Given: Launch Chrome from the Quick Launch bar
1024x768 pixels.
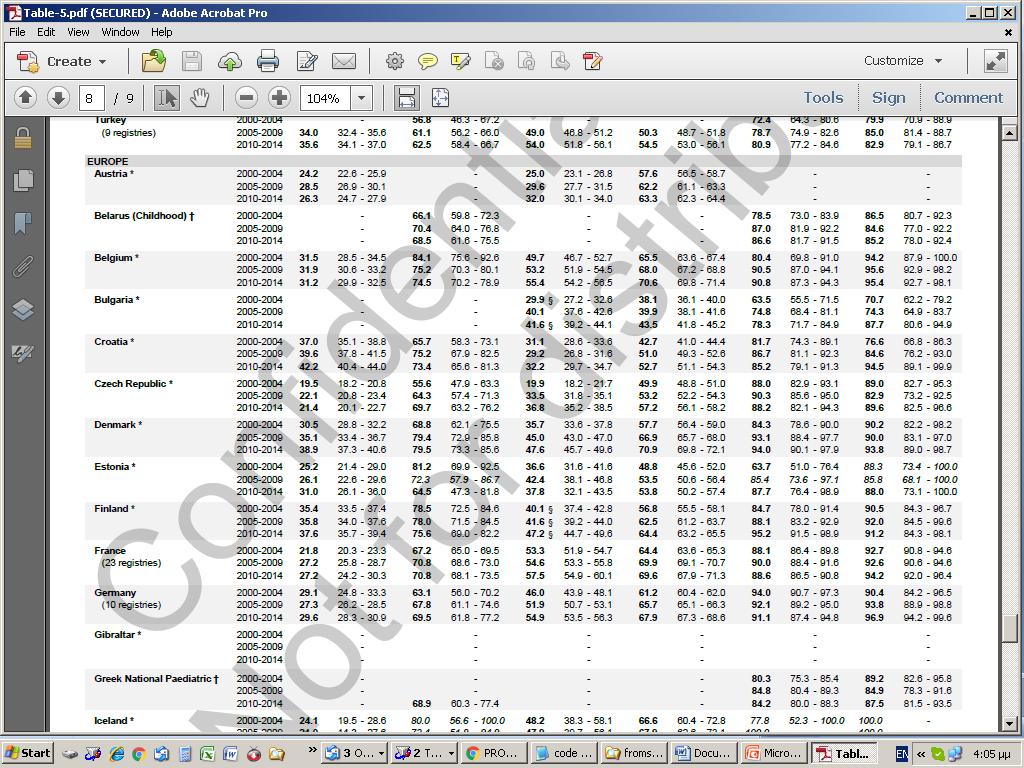Looking at the screenshot, I should 138,754.
